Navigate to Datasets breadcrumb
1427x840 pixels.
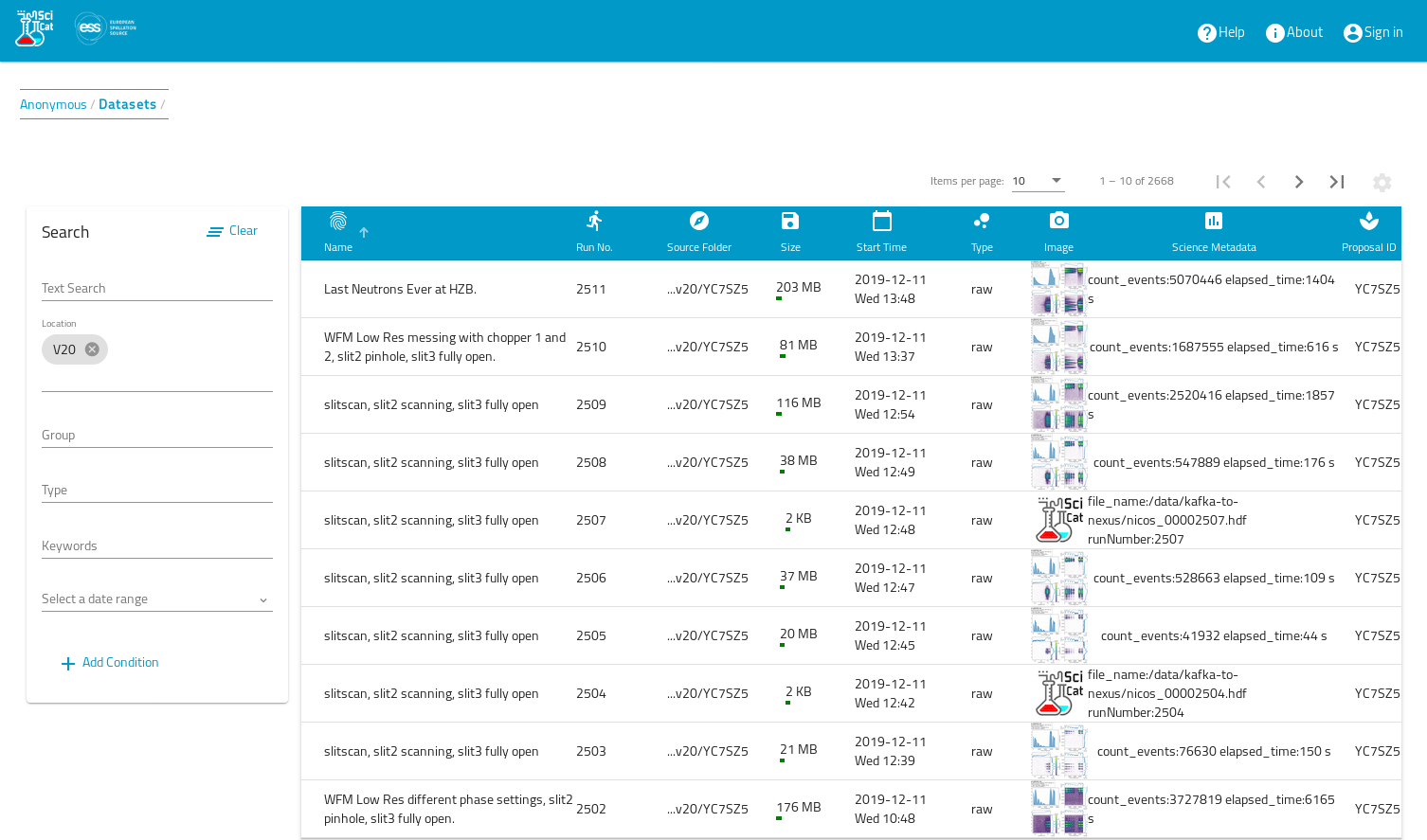(x=127, y=104)
